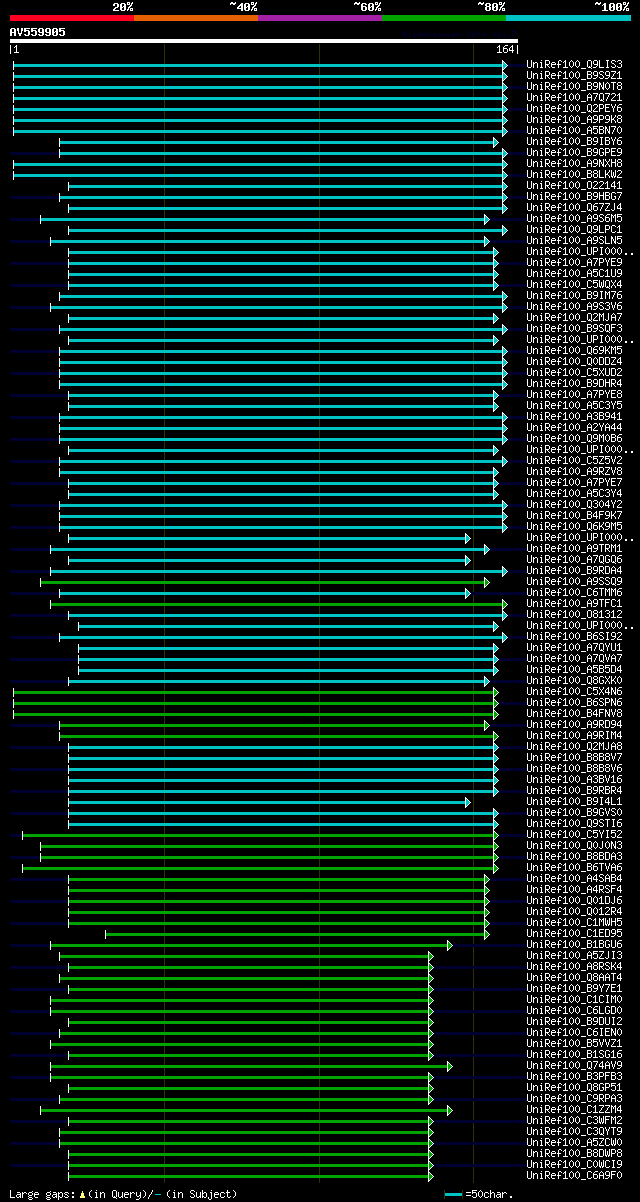This screenshot has width=640, height=1202.
Task: Select label UniRef100_B6SI92
Action: [x=575, y=637]
